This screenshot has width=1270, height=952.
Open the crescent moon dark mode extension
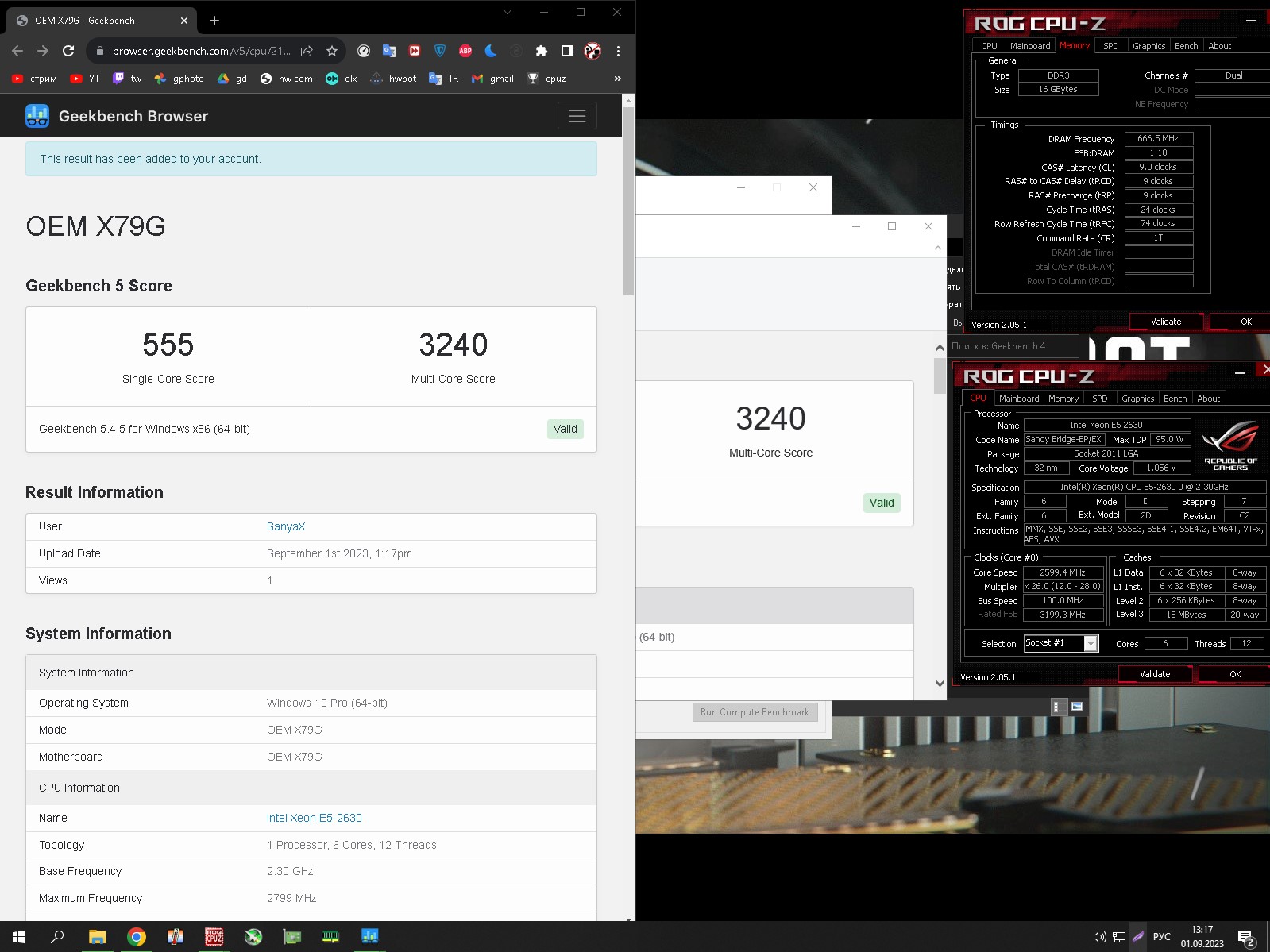[x=491, y=51]
